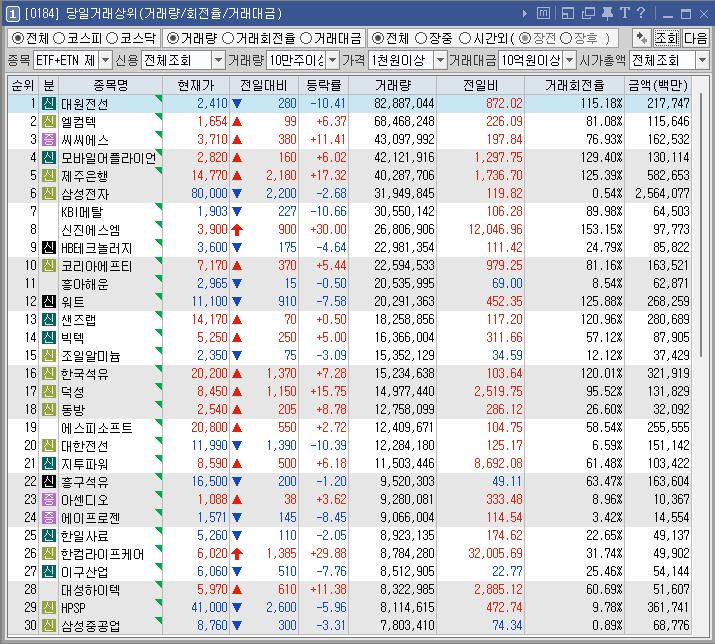Click the 조회 search button
The image size is (715, 644).
[x=667, y=38]
